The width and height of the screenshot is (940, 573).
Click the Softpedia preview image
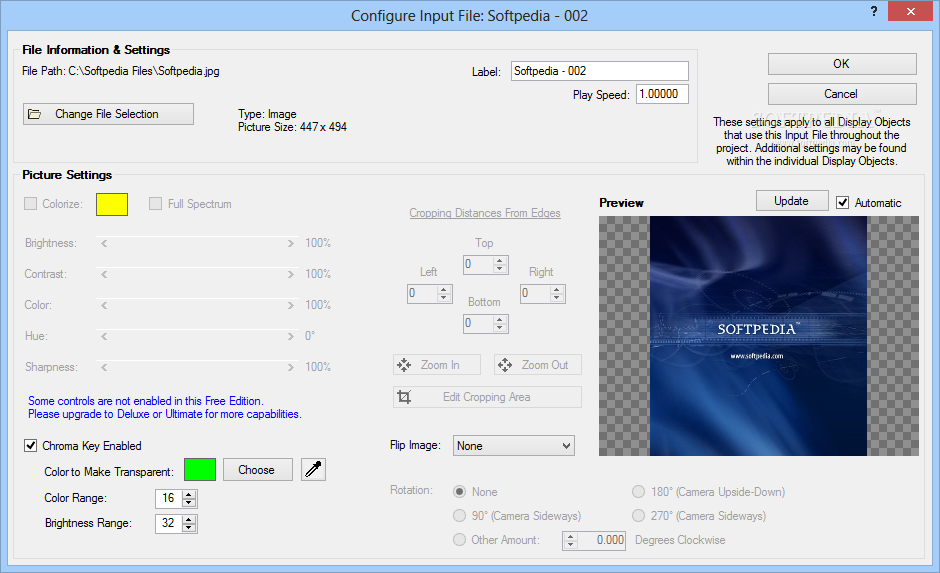[758, 336]
